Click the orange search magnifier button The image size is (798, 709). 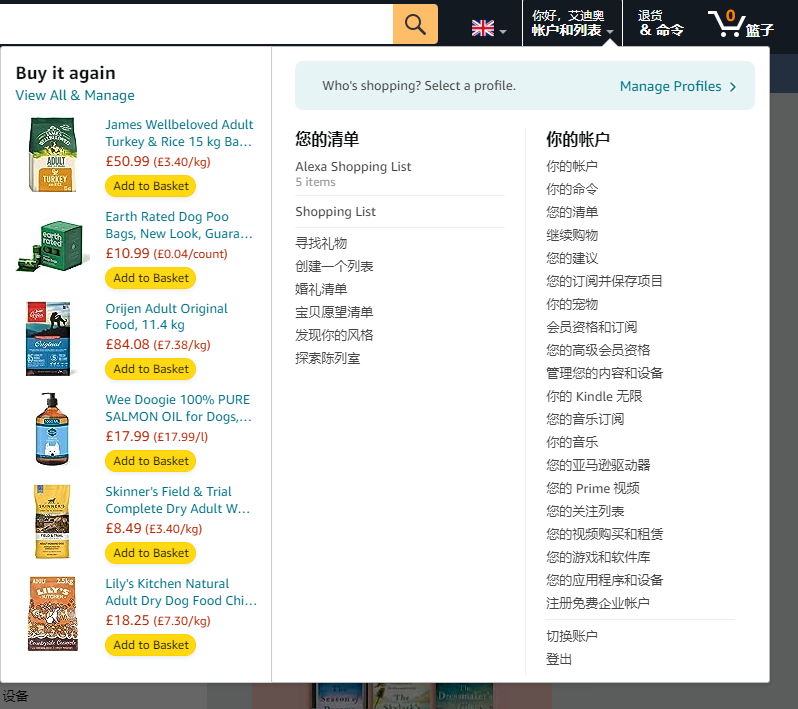tap(415, 24)
